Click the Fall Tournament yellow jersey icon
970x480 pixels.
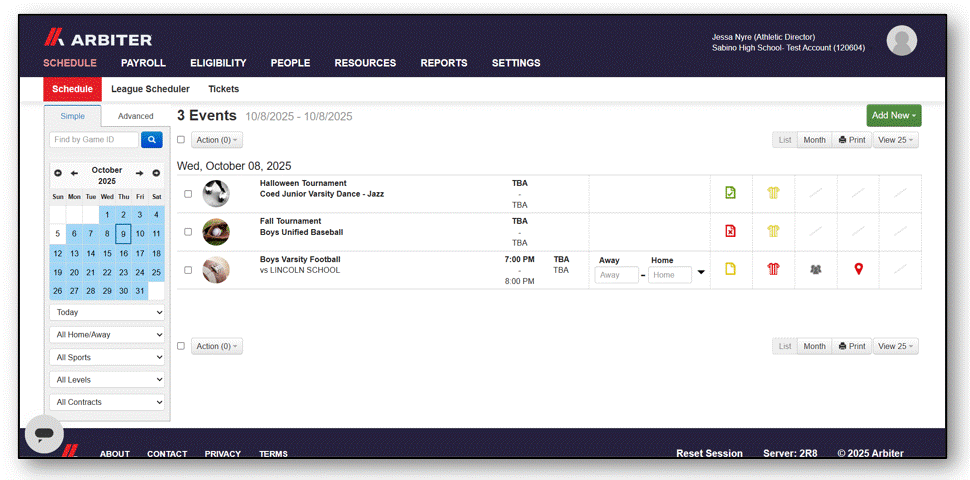tap(773, 231)
